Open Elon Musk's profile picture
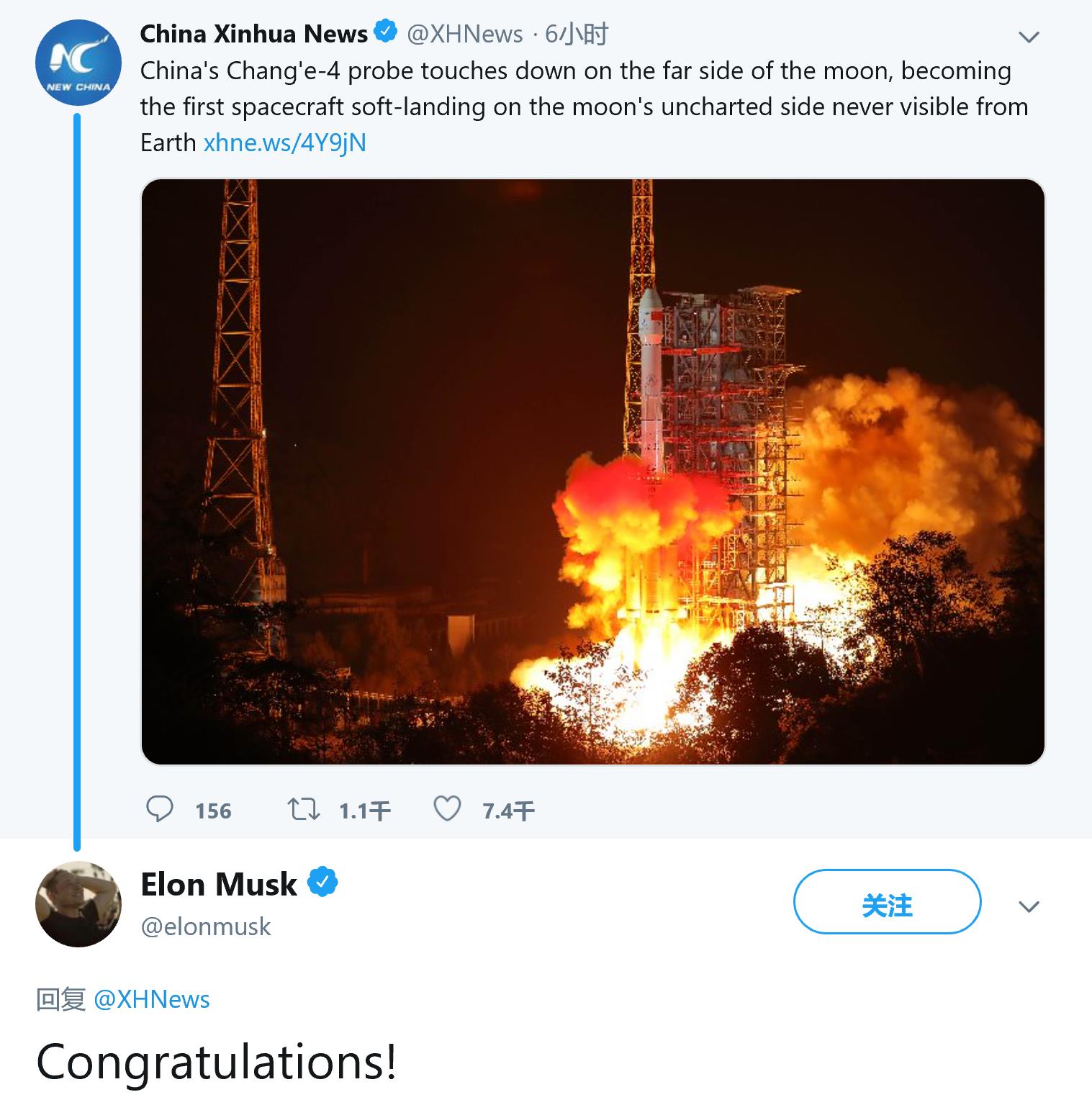Screen dimensions: 1092x1105 point(78,904)
